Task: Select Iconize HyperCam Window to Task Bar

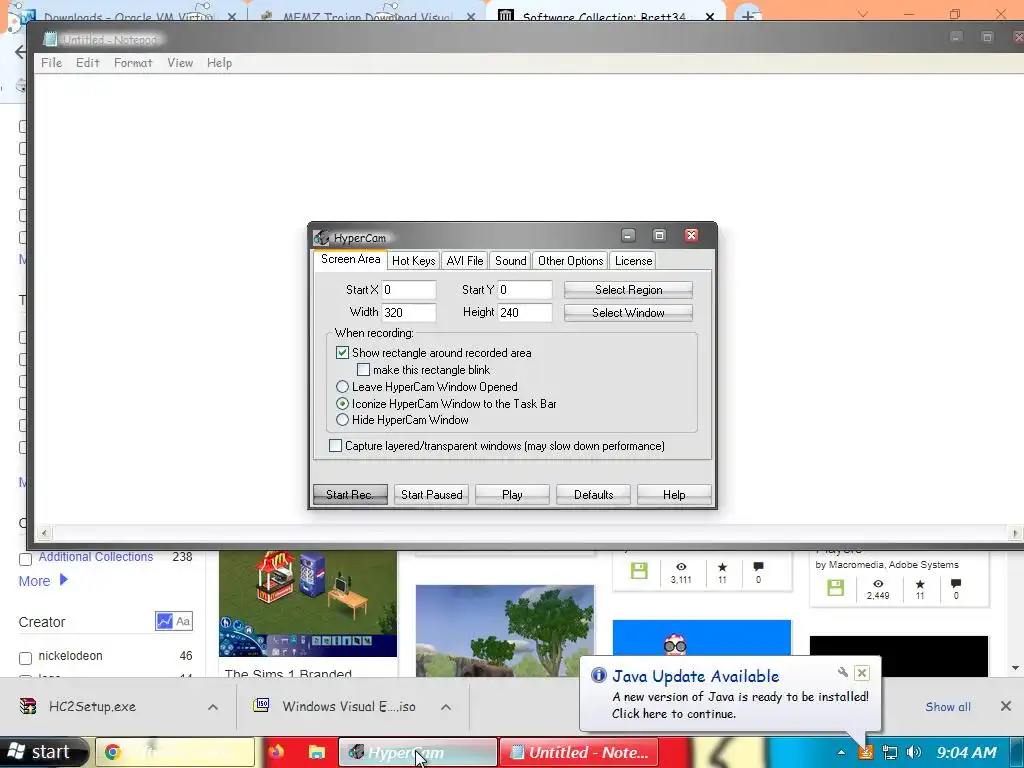Action: 342,404
